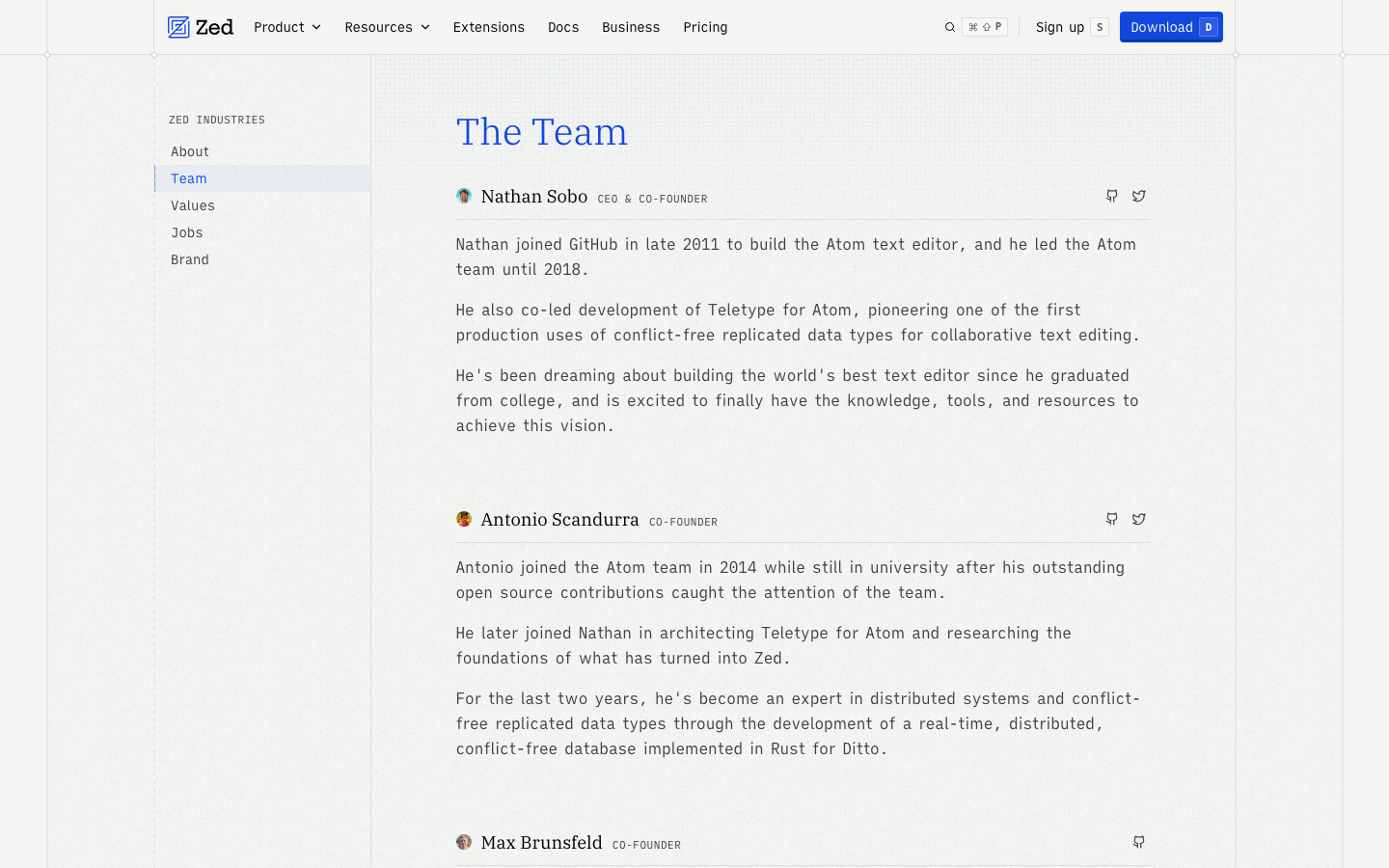Click the "ZED INDUSTRIES" sidebar label
1389x868 pixels.
(x=217, y=120)
